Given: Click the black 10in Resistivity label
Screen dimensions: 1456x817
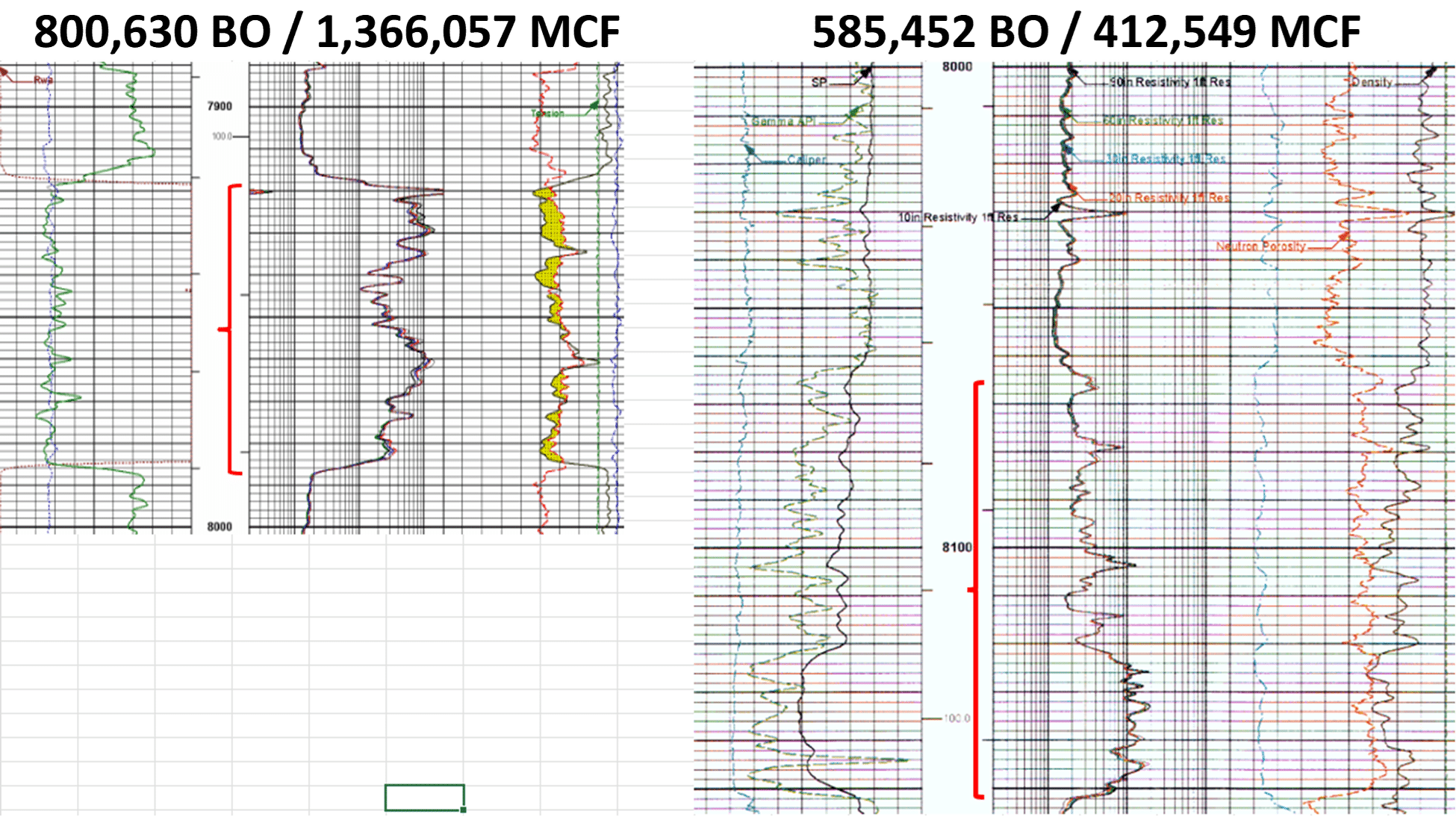Looking at the screenshot, I should tap(957, 217).
